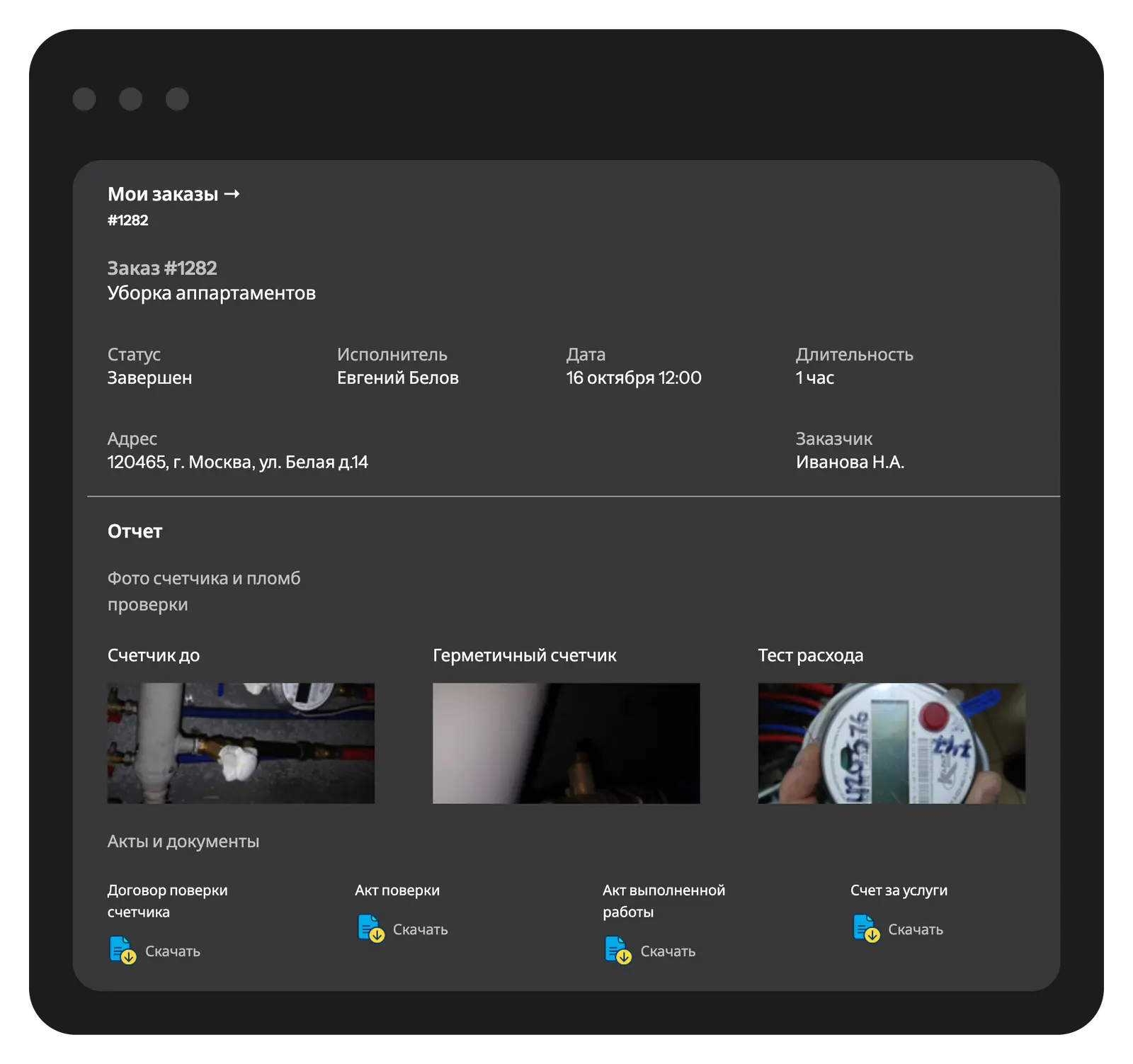1133x1064 pixels.
Task: Hit the download icon under Счет за услуги
Action: (x=865, y=928)
